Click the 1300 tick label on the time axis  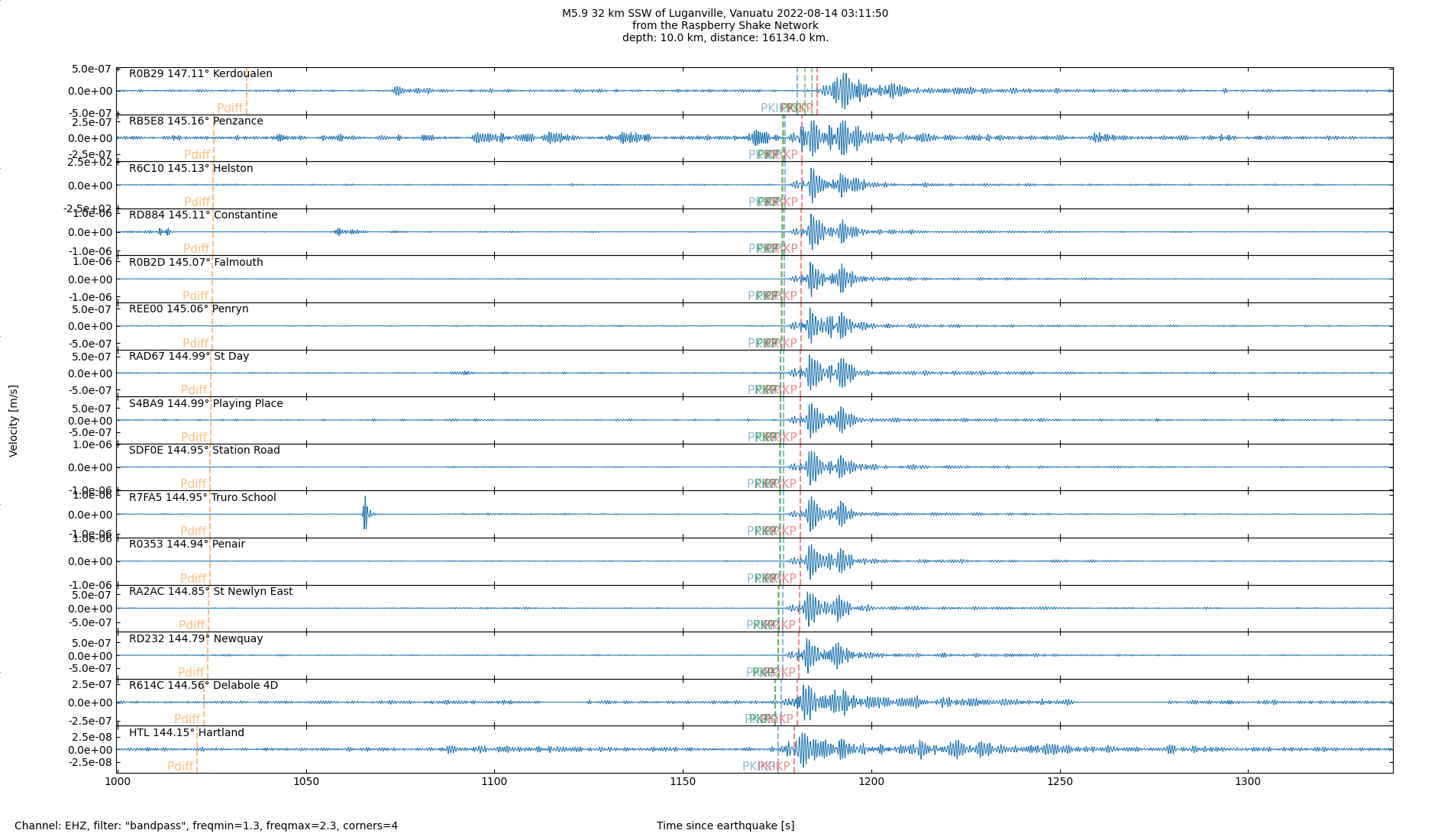click(x=1249, y=782)
